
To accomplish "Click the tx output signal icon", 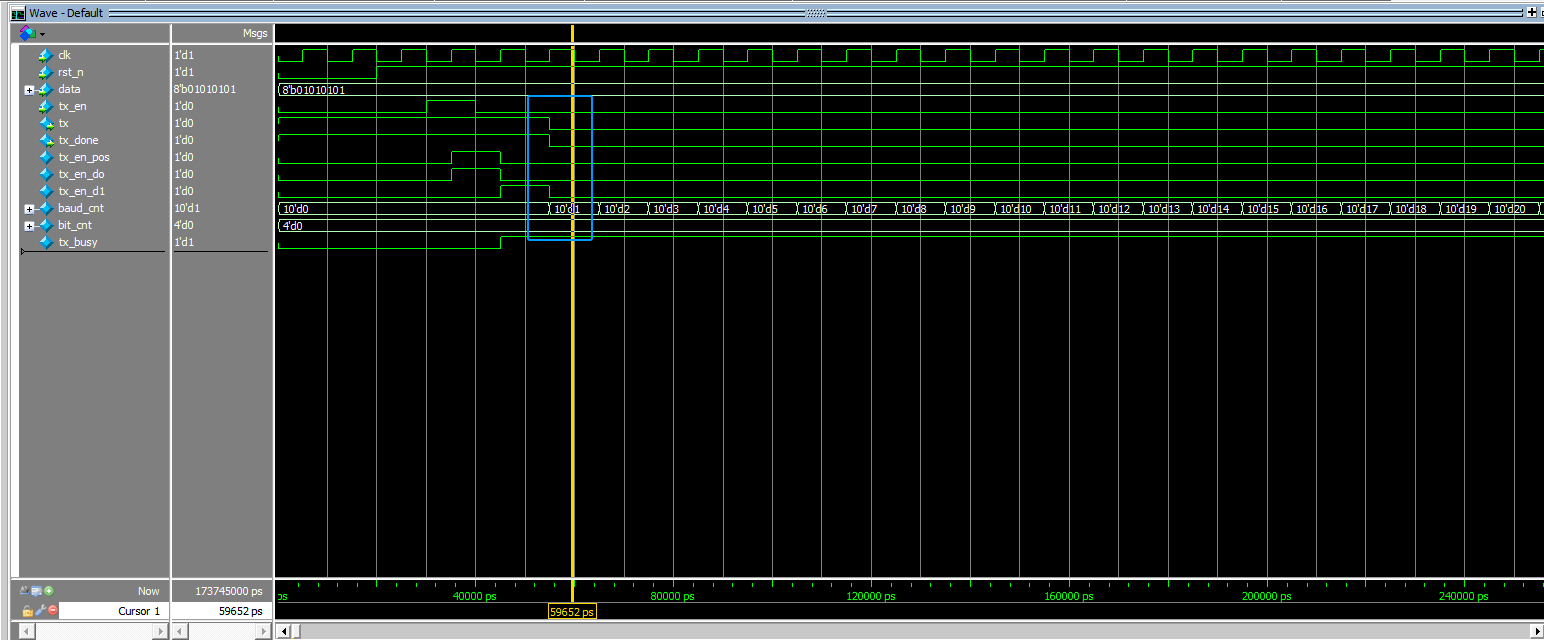I will (45, 123).
